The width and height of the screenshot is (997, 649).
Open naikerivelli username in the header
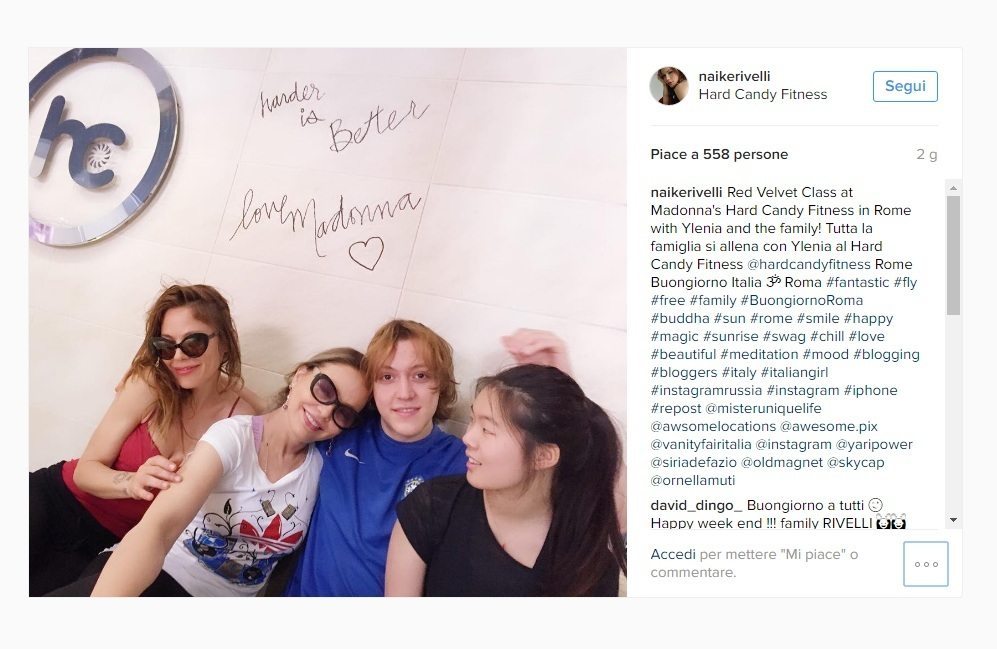(x=734, y=76)
